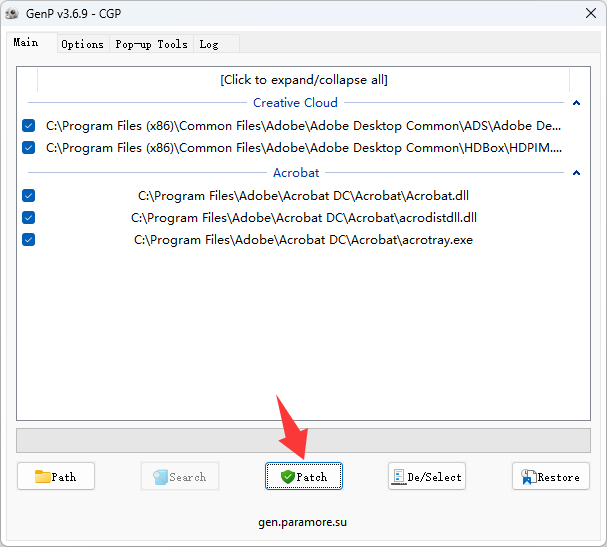Uncheck the HDBox HDPIM path checkbox
Screen dimensions: 607x547
[x=29, y=147]
